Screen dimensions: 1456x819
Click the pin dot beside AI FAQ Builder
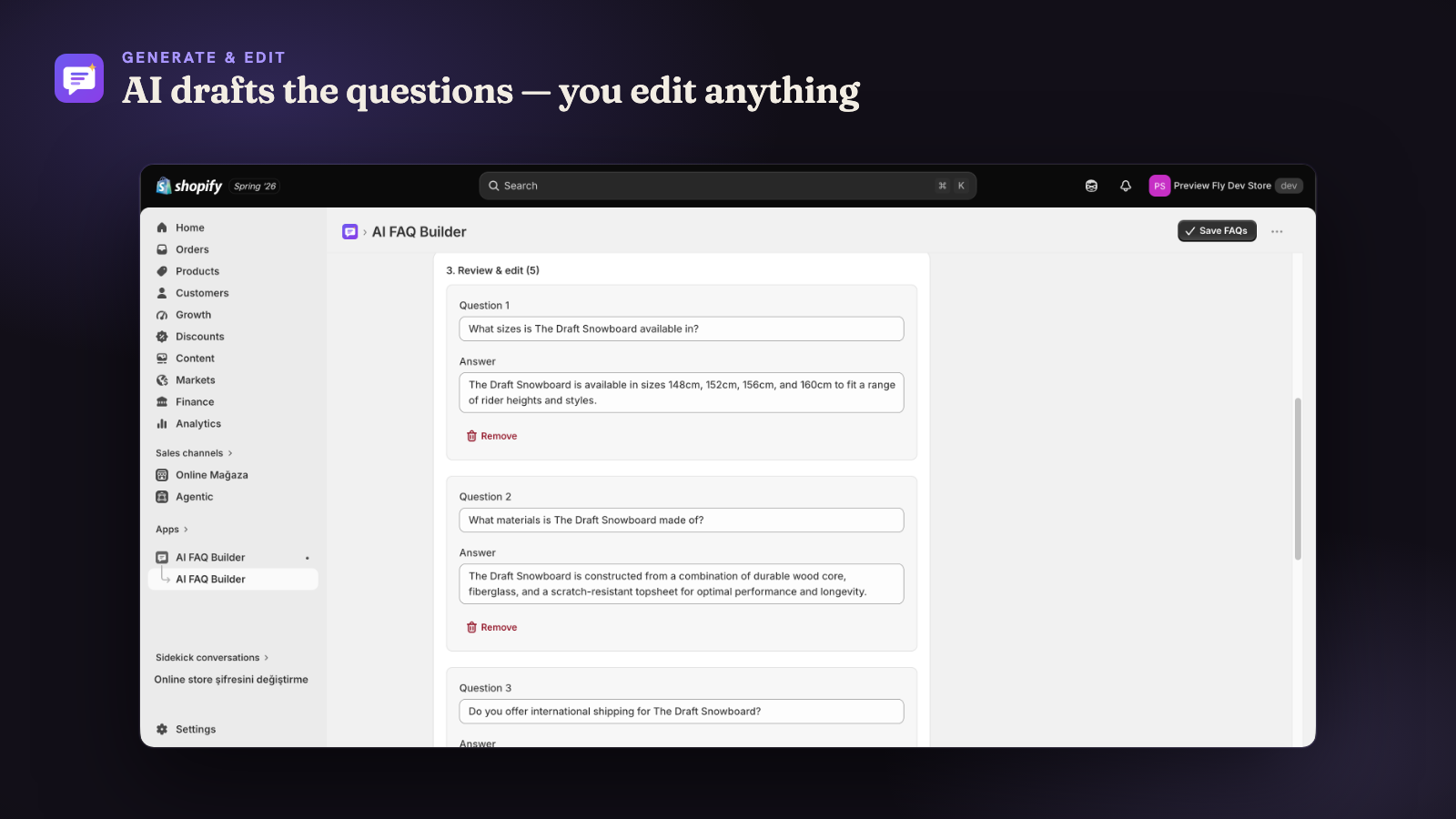[x=308, y=558]
